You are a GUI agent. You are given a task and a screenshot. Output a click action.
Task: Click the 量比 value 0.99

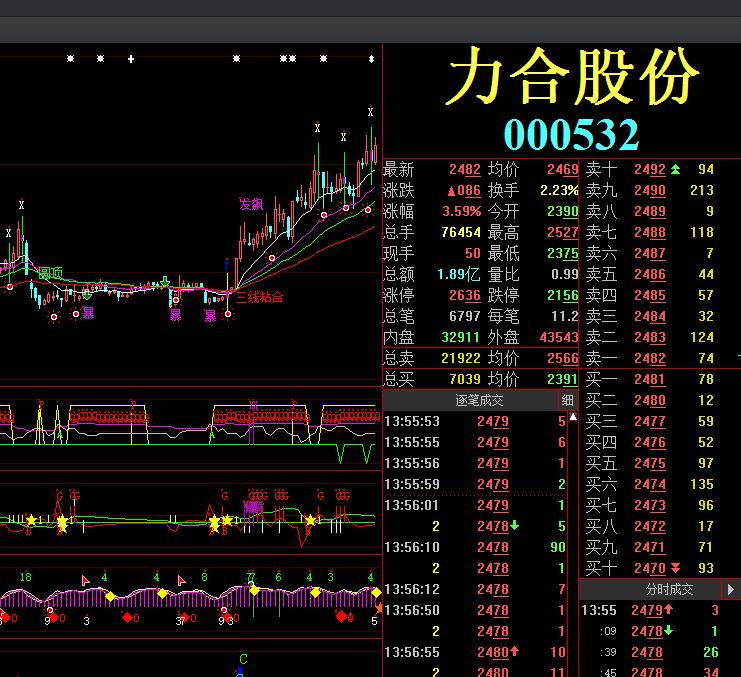[x=565, y=274]
